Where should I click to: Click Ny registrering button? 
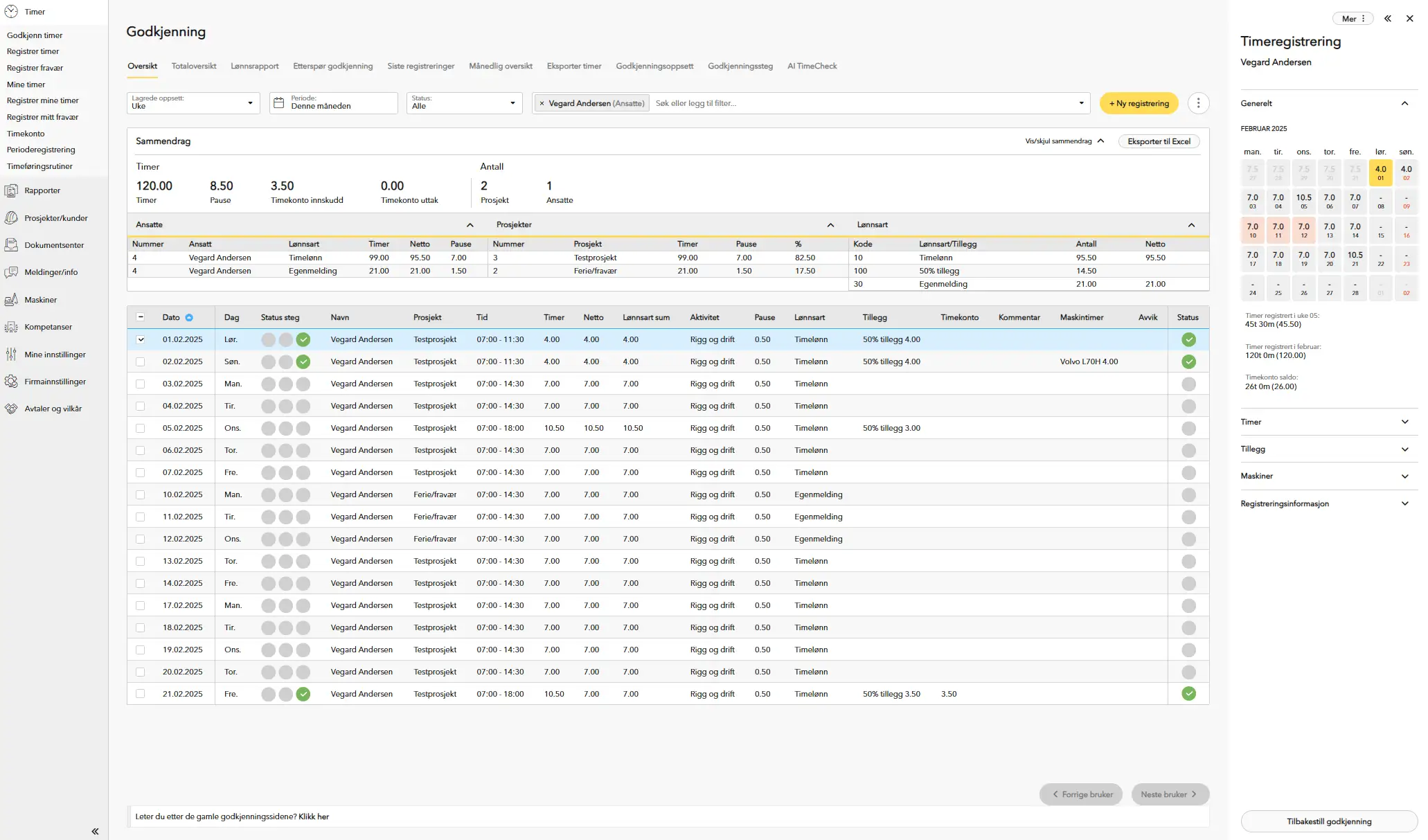(x=1139, y=103)
